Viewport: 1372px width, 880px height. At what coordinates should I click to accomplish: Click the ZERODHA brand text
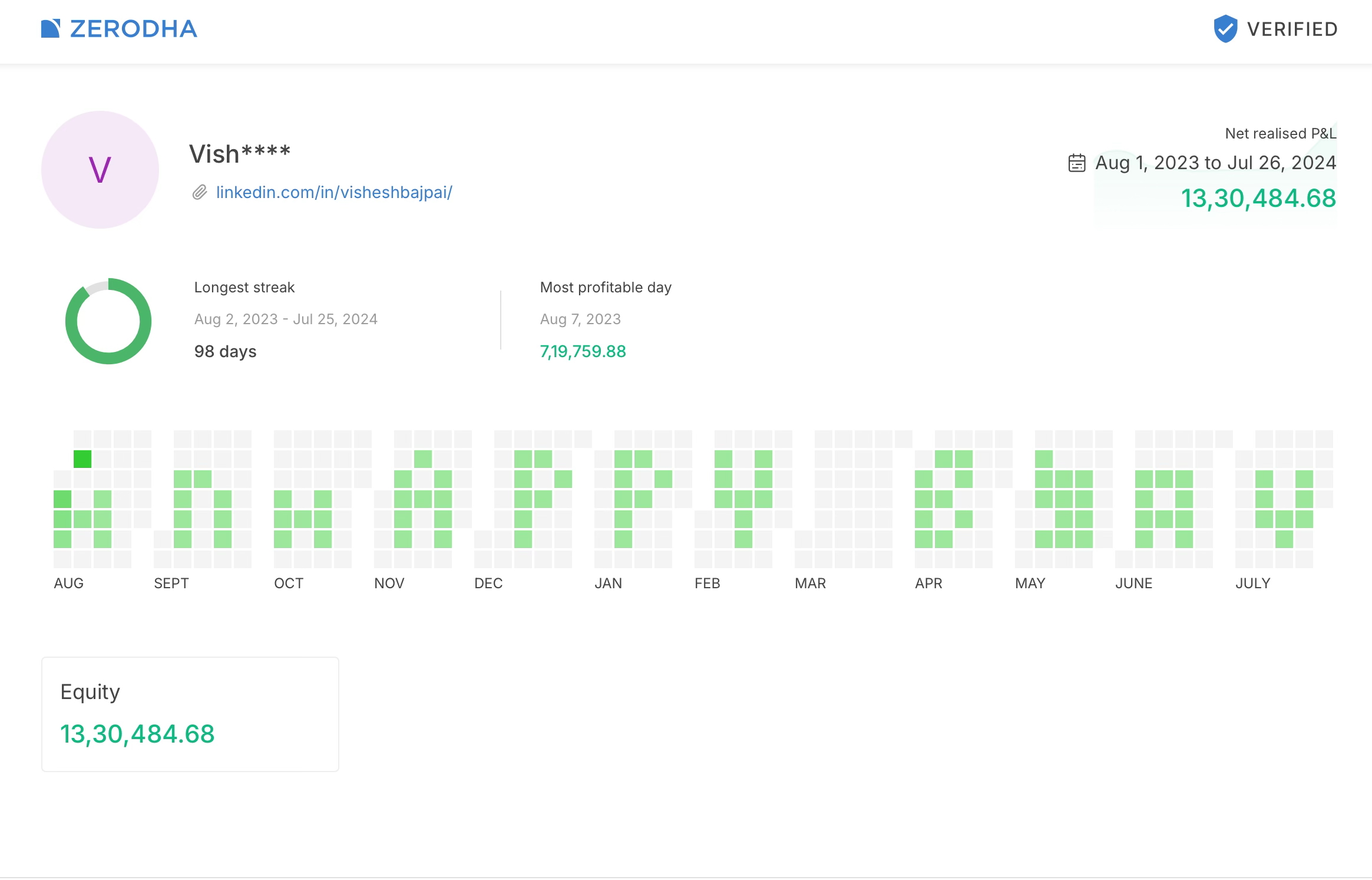point(134,29)
